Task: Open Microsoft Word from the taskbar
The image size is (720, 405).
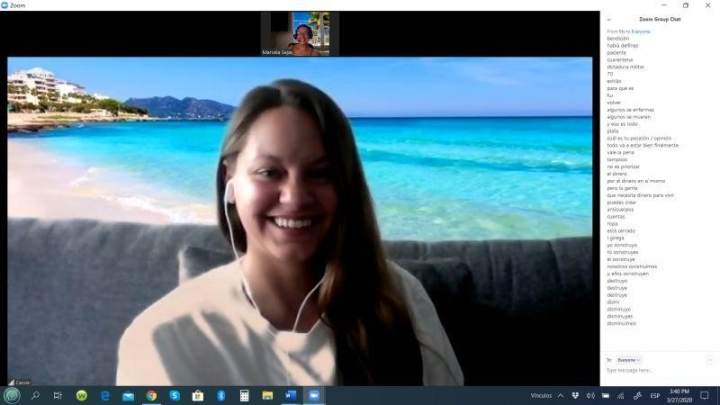Action: tap(290, 396)
